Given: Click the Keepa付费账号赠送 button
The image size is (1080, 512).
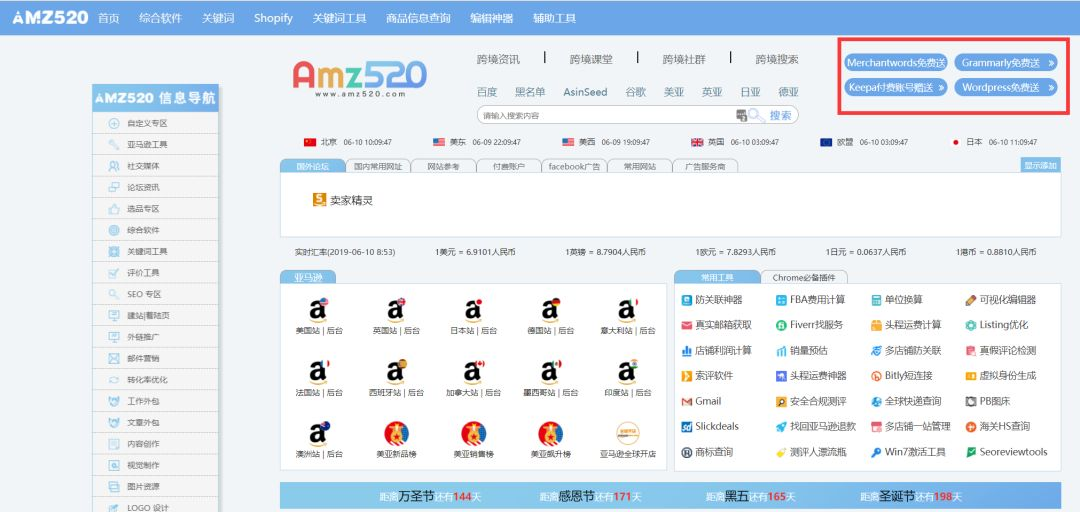Looking at the screenshot, I should tap(896, 88).
